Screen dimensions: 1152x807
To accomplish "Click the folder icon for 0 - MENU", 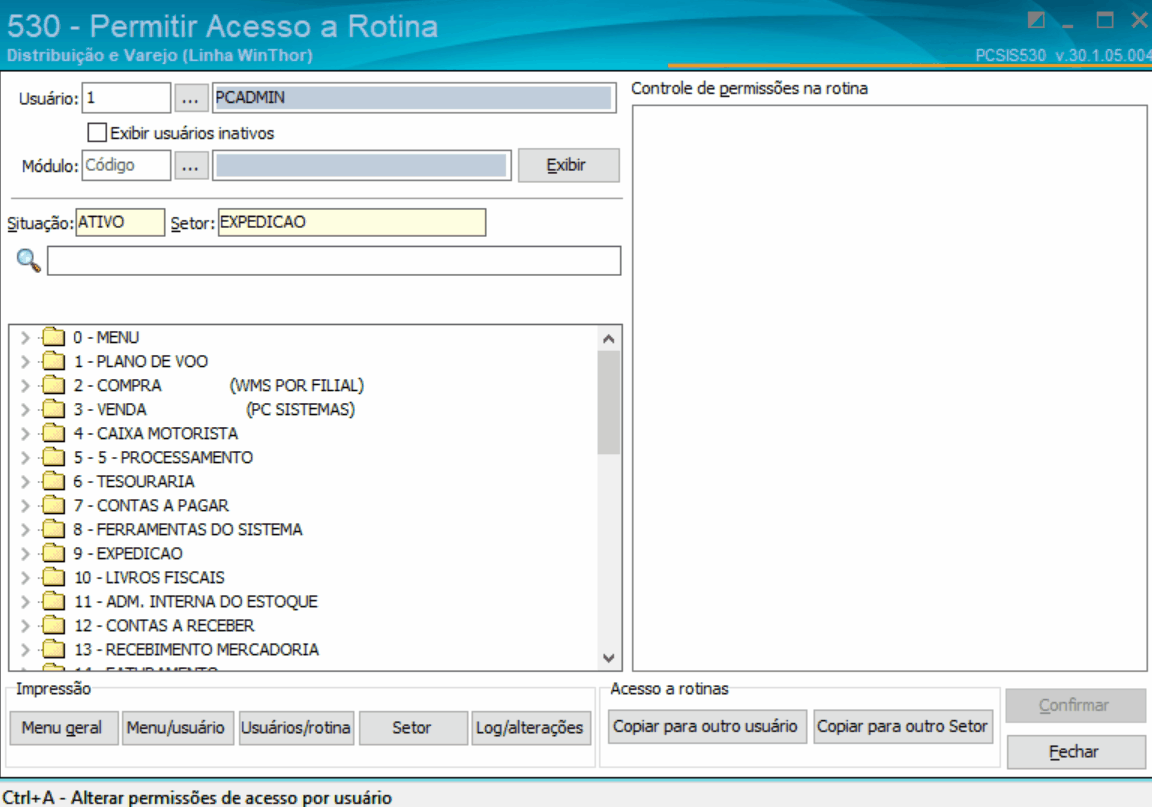I will 53,337.
